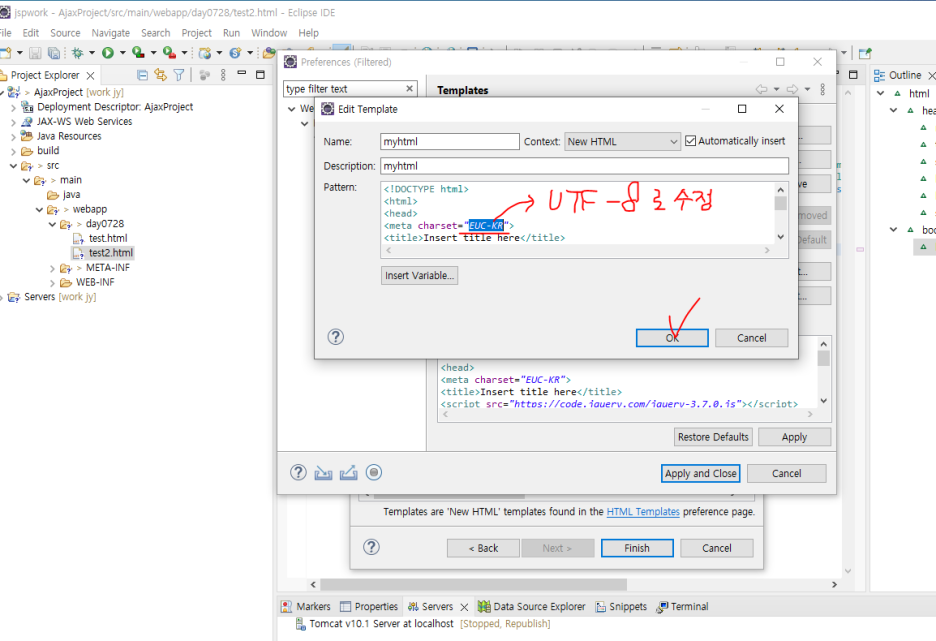Expand the Java Resources node

coord(13,137)
